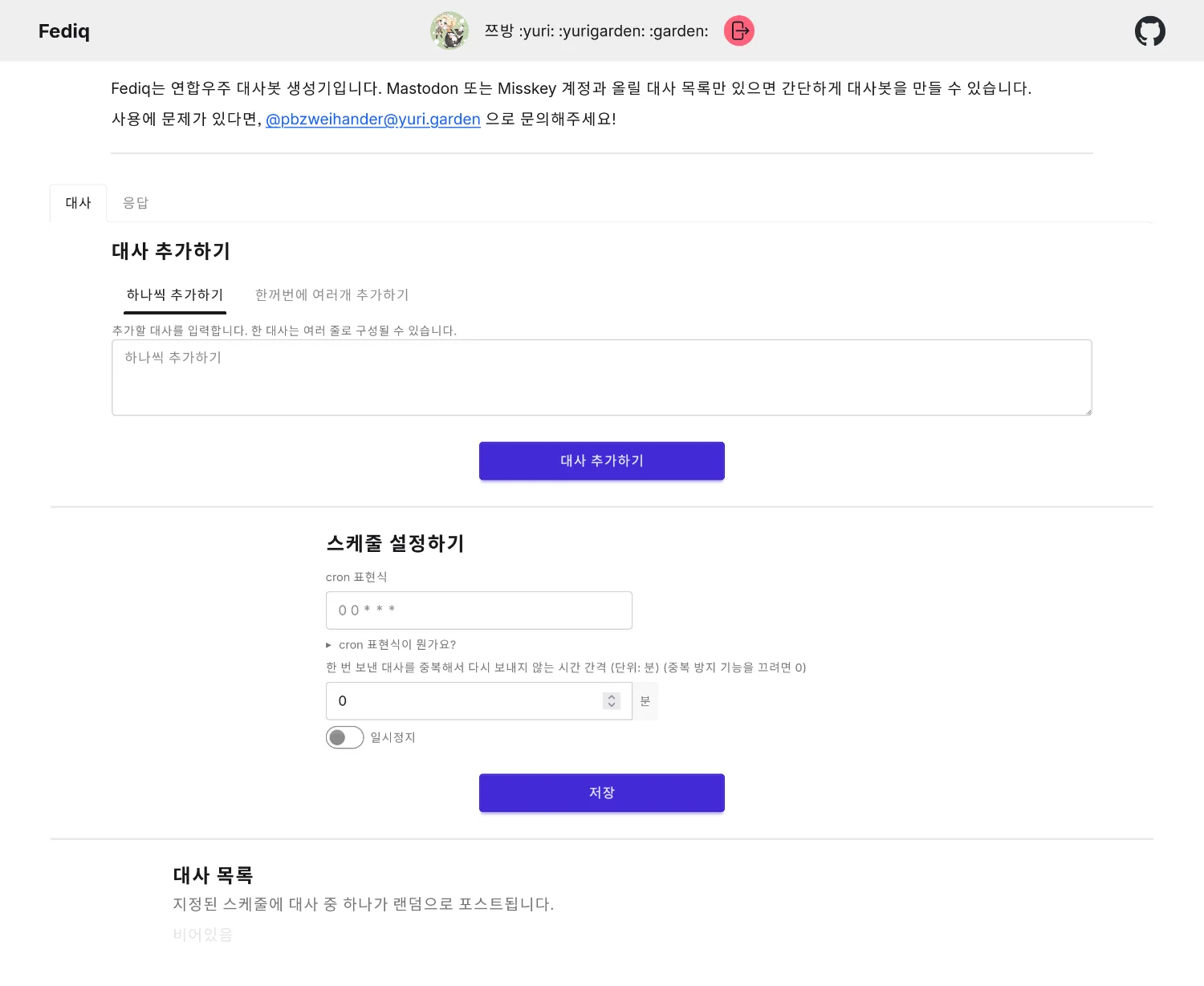
Task: Click the 대사 input textarea
Action: tap(602, 378)
